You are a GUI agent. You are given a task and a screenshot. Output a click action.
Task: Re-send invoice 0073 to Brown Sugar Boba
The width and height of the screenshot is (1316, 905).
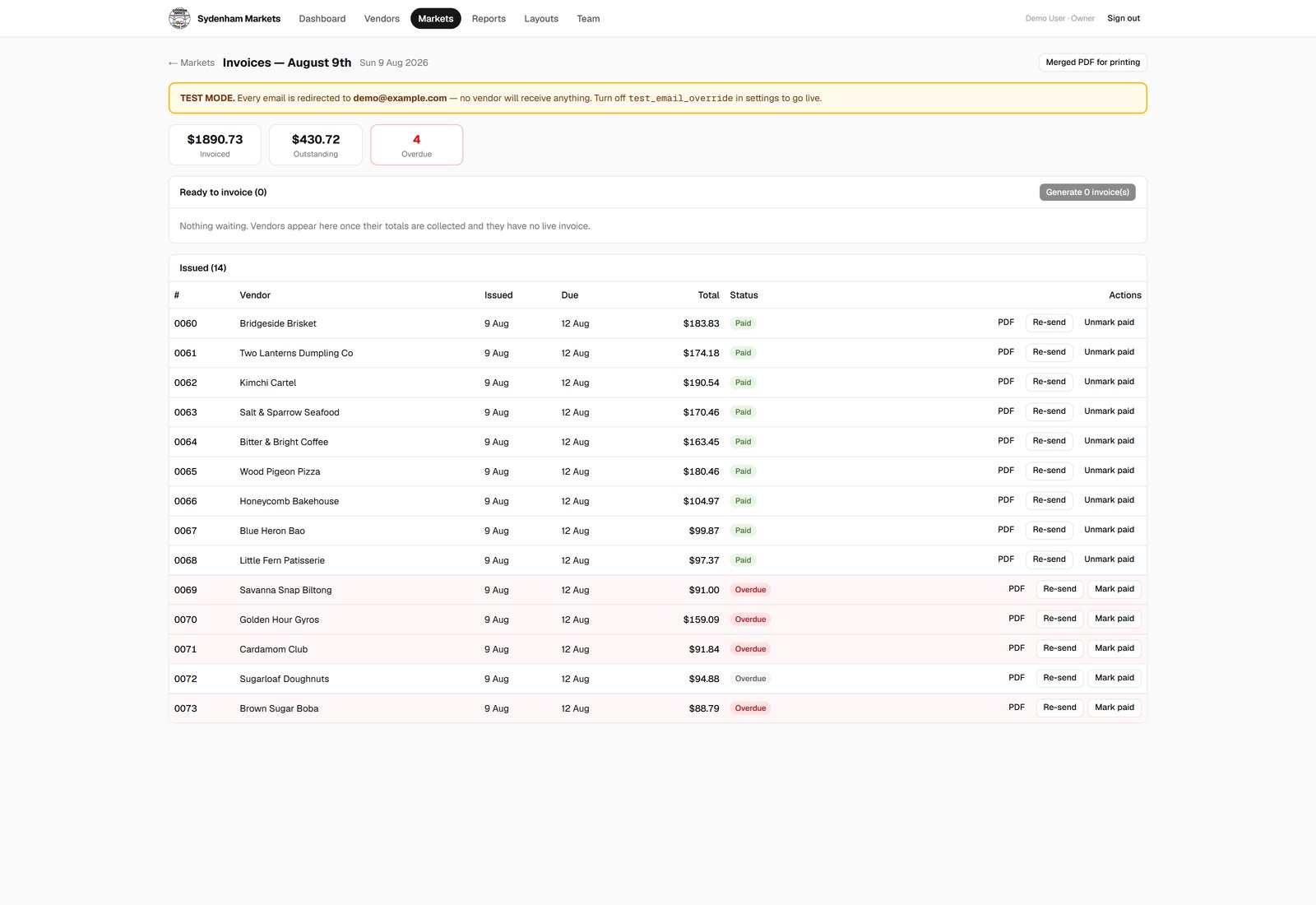1059,708
